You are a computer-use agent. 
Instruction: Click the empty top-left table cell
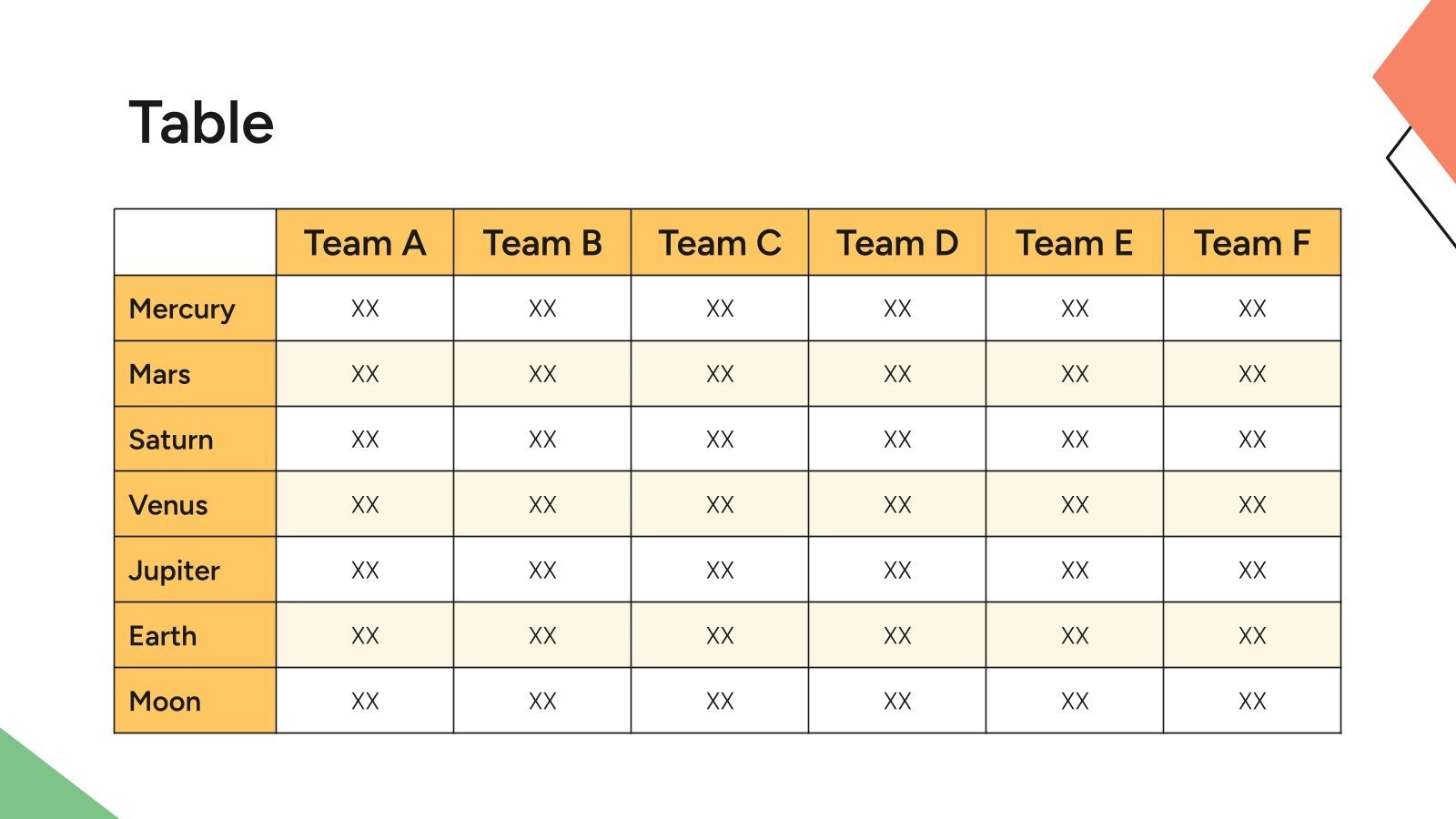pos(195,242)
